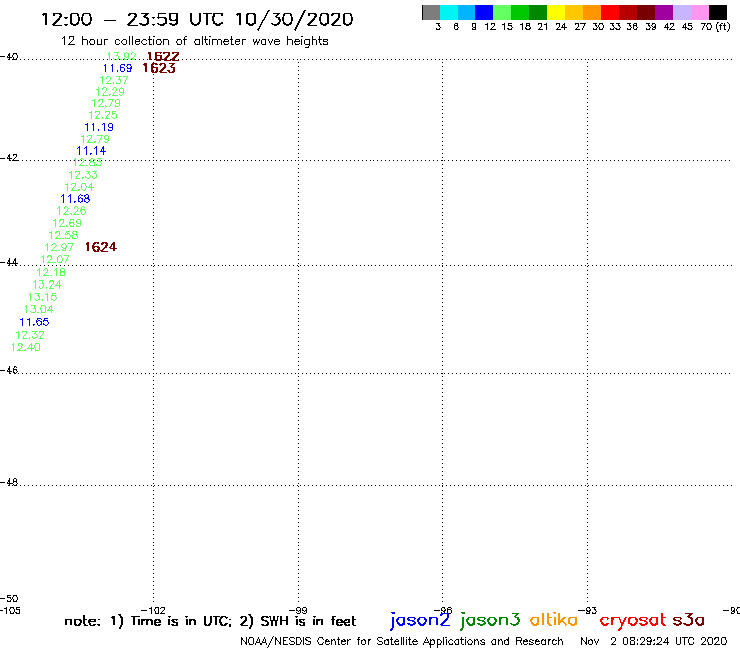Click the 12.58 wave height value

coord(63,235)
